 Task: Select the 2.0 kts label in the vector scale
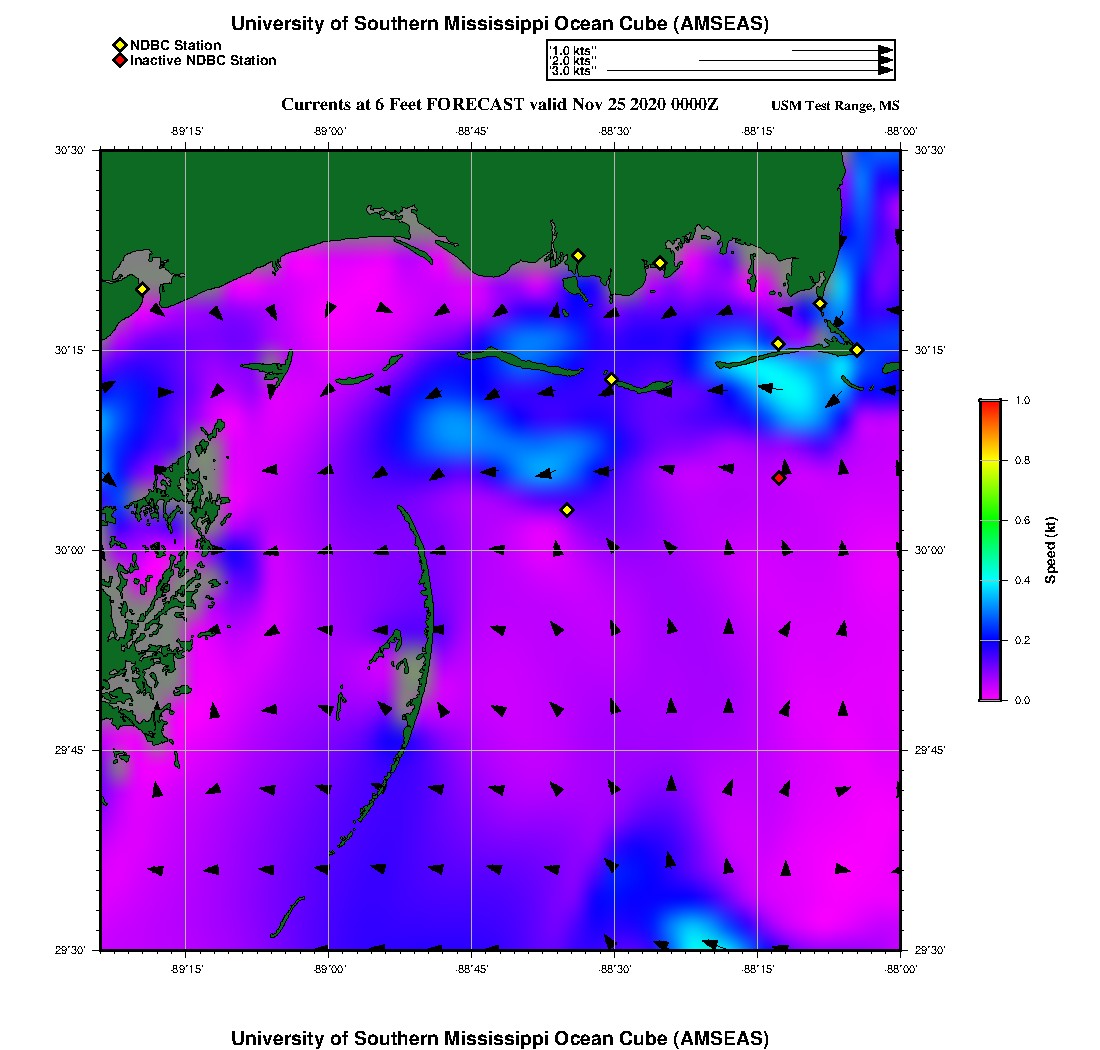click(573, 61)
